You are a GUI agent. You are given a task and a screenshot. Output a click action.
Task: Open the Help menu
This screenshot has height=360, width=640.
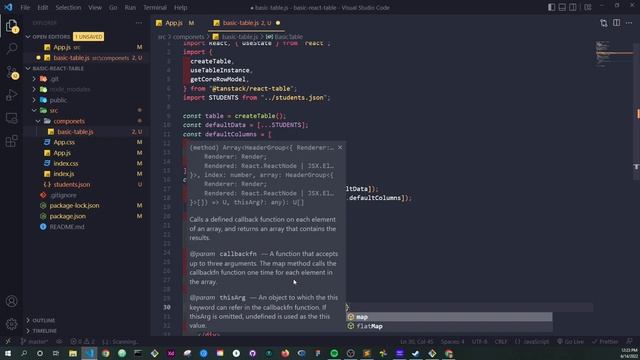coord(180,7)
